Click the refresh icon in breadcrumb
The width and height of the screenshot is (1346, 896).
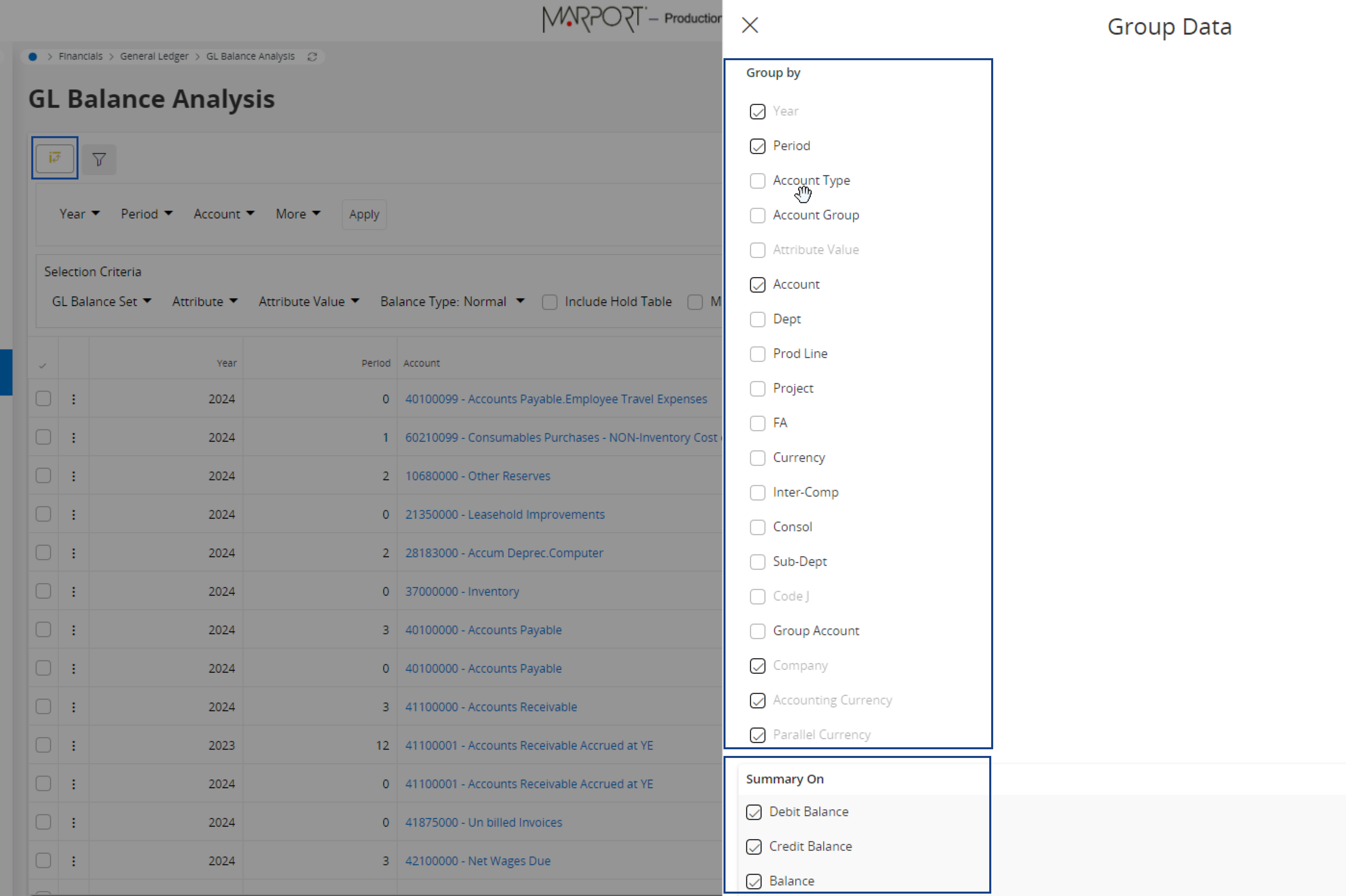312,57
